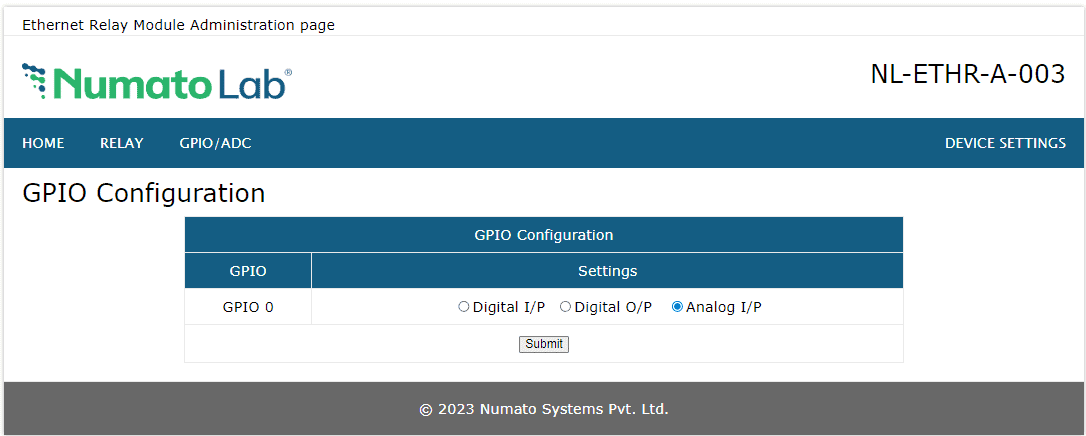Image resolution: width=1086 pixels, height=436 pixels.
Task: Click the Settings column header
Action: pyautogui.click(x=607, y=271)
